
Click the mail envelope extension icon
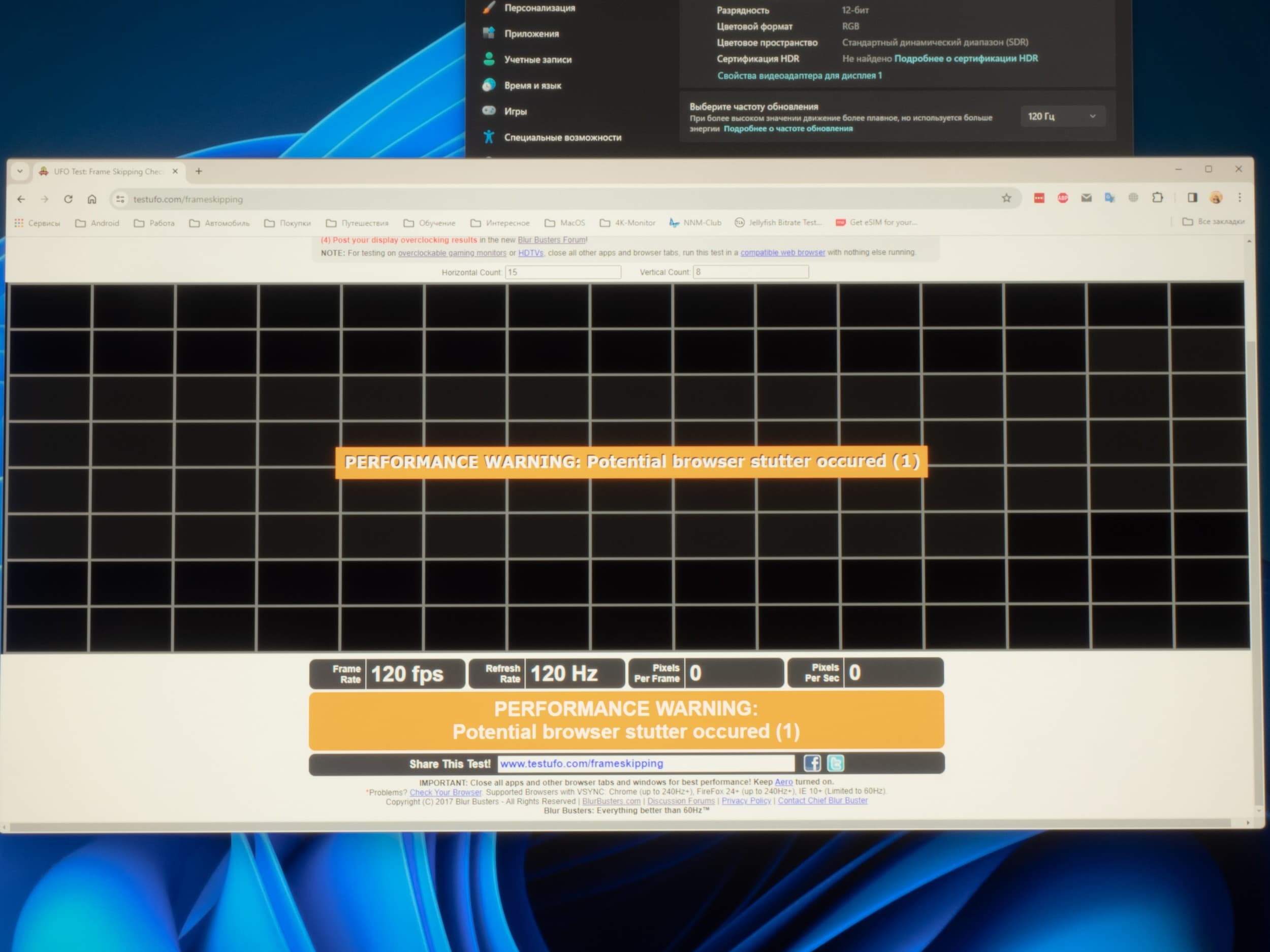[x=1086, y=198]
